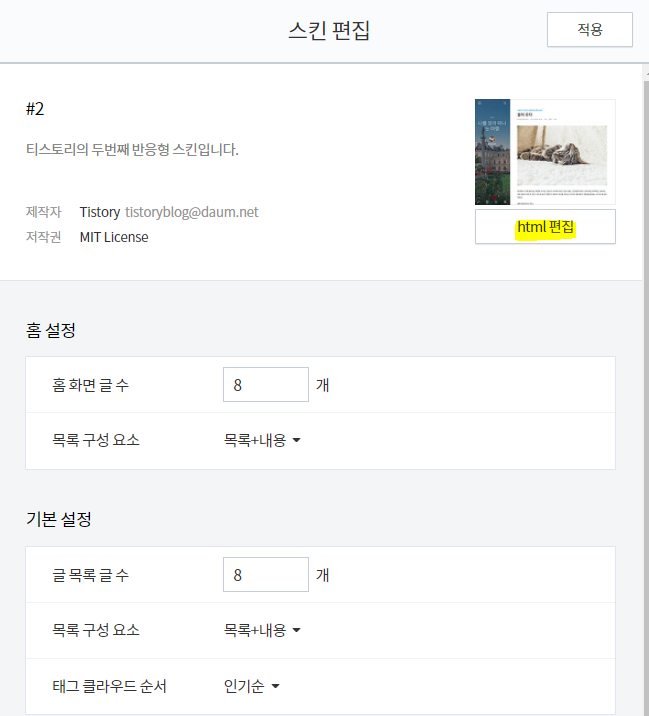
Task: Click the tistoryblog@daum.net email text
Action: pyautogui.click(x=192, y=212)
